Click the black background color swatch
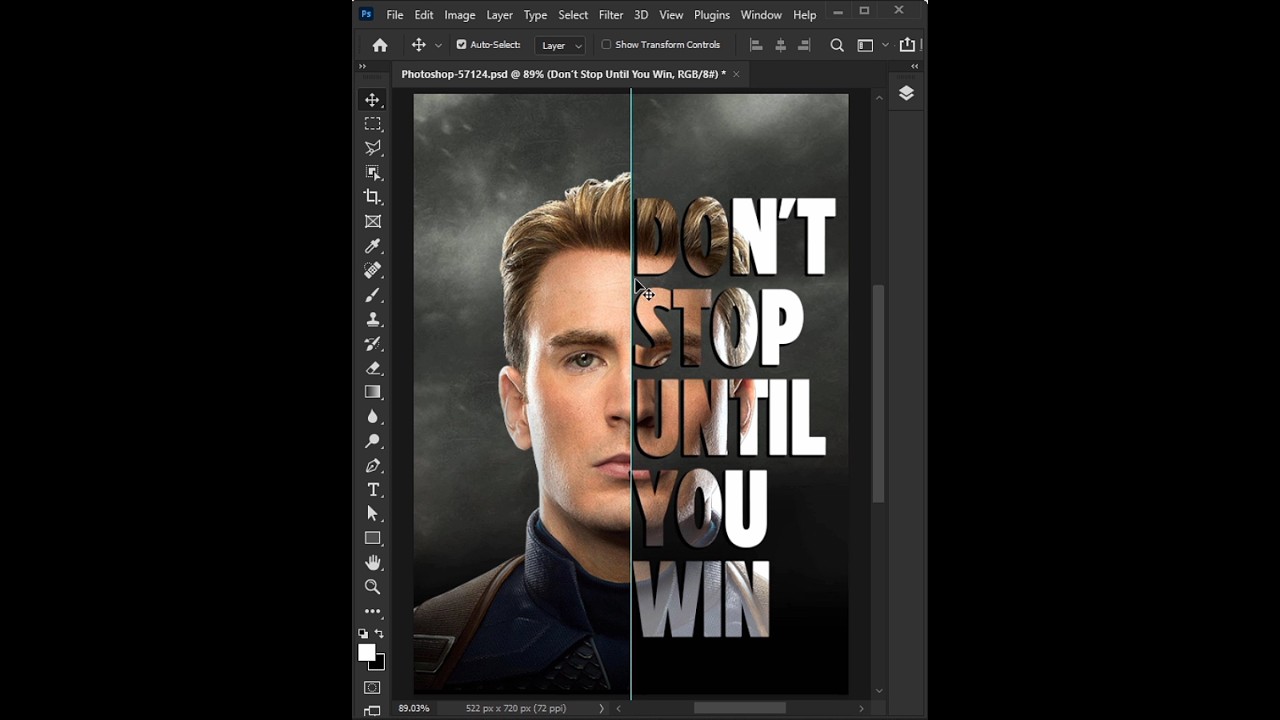 click(379, 663)
